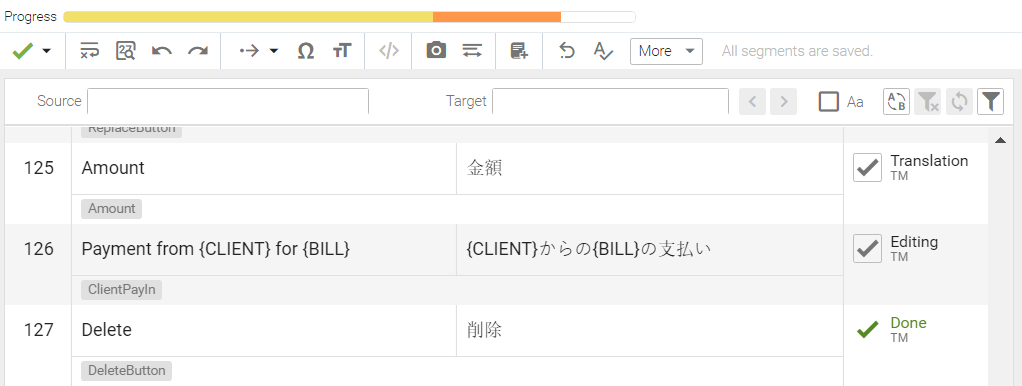Focus the Source filter field
This screenshot has width=1022, height=386.
(228, 101)
